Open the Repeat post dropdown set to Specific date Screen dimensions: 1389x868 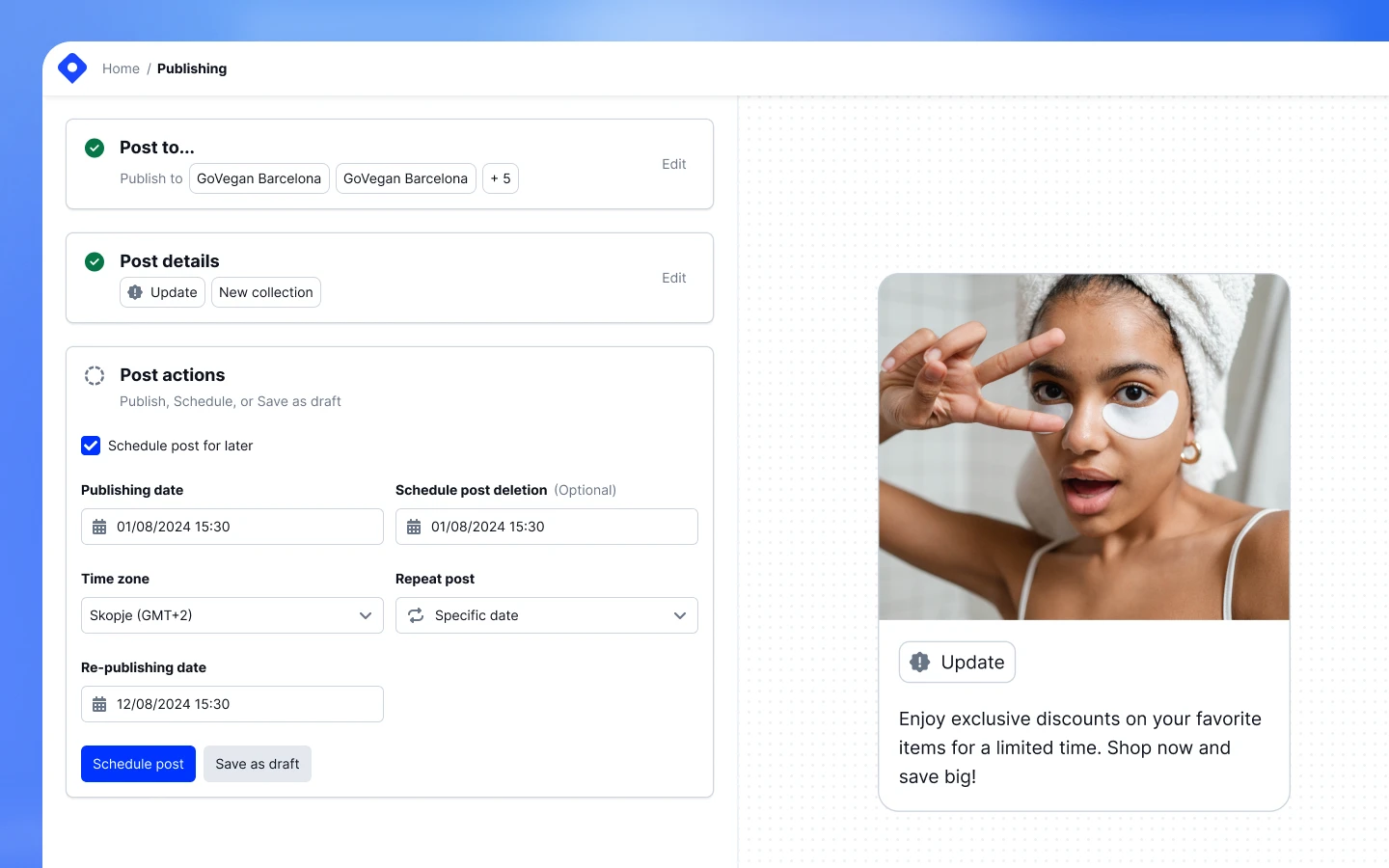546,615
